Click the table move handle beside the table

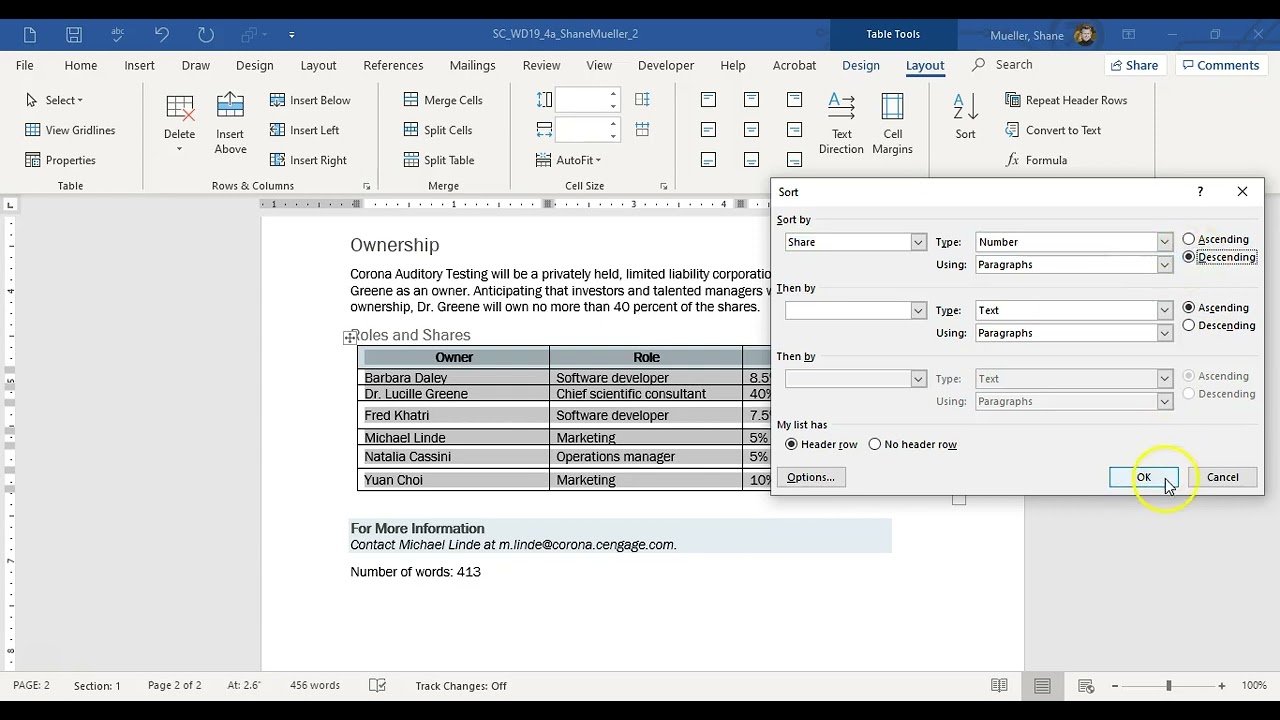[x=350, y=338]
